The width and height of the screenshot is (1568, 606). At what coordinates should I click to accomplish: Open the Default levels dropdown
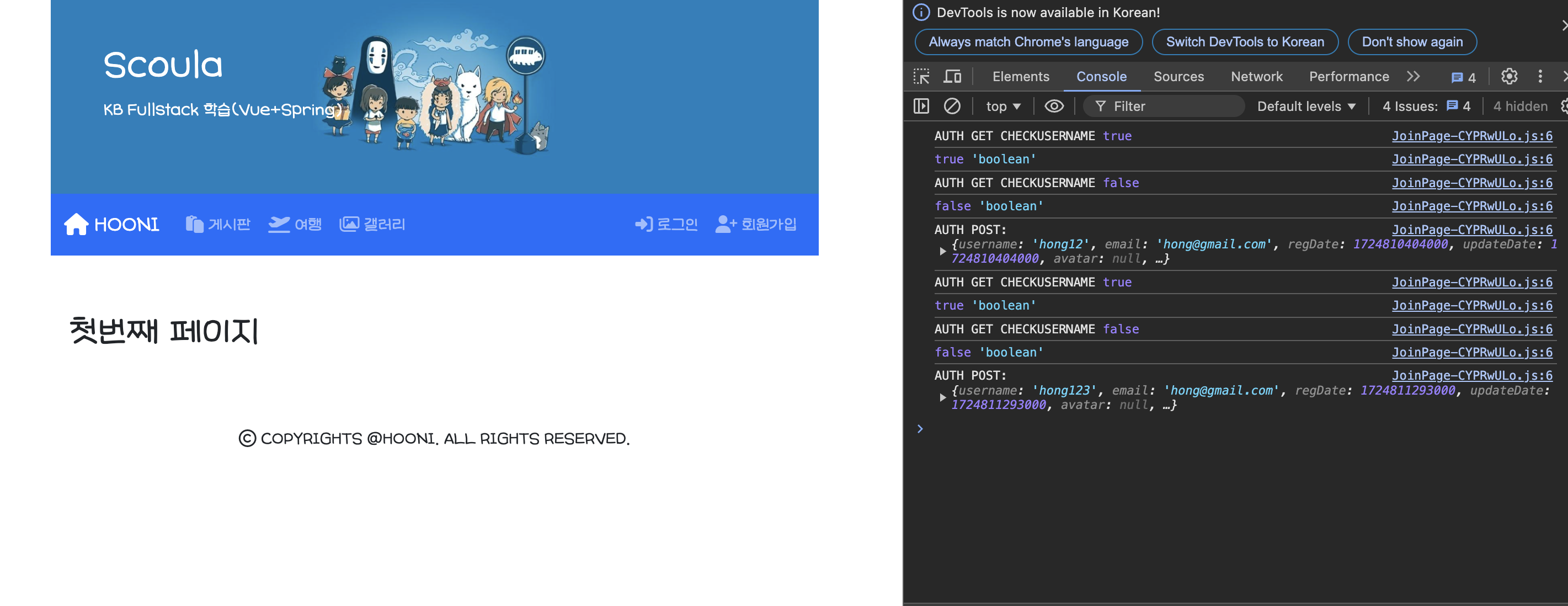pyautogui.click(x=1305, y=107)
